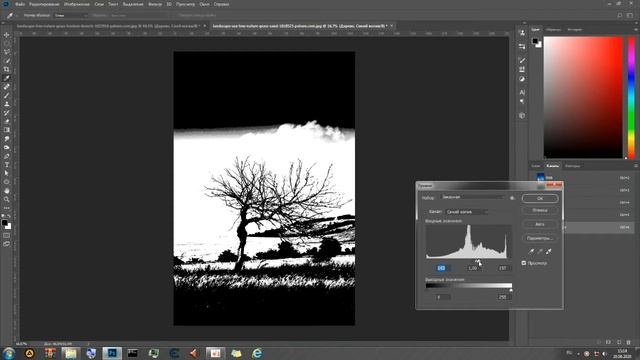Open the Paragraph panel icon

[522, 101]
